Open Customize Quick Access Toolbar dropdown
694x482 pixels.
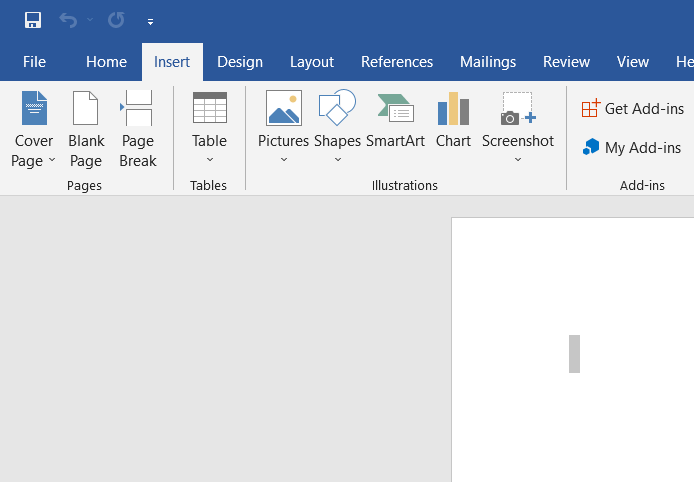[x=150, y=21]
